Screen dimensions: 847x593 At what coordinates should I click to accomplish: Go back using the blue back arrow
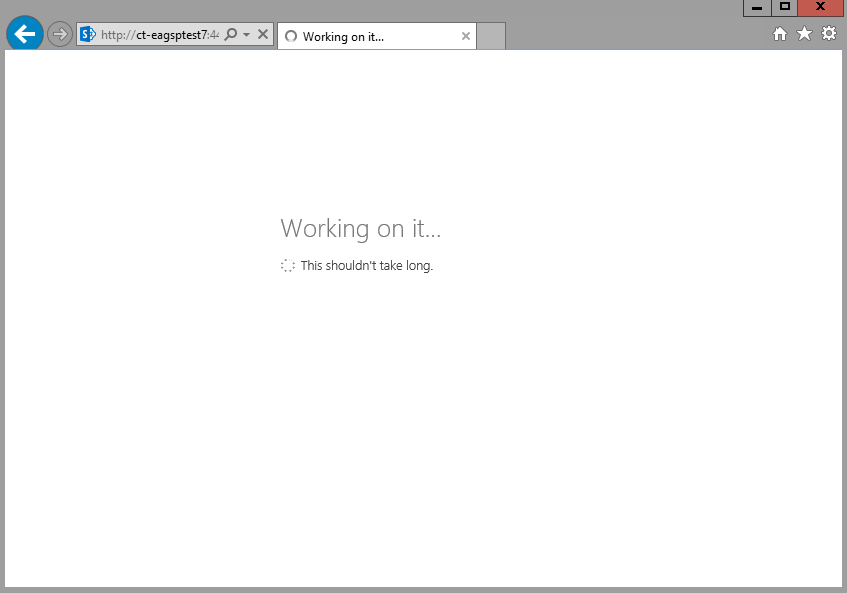click(x=25, y=33)
